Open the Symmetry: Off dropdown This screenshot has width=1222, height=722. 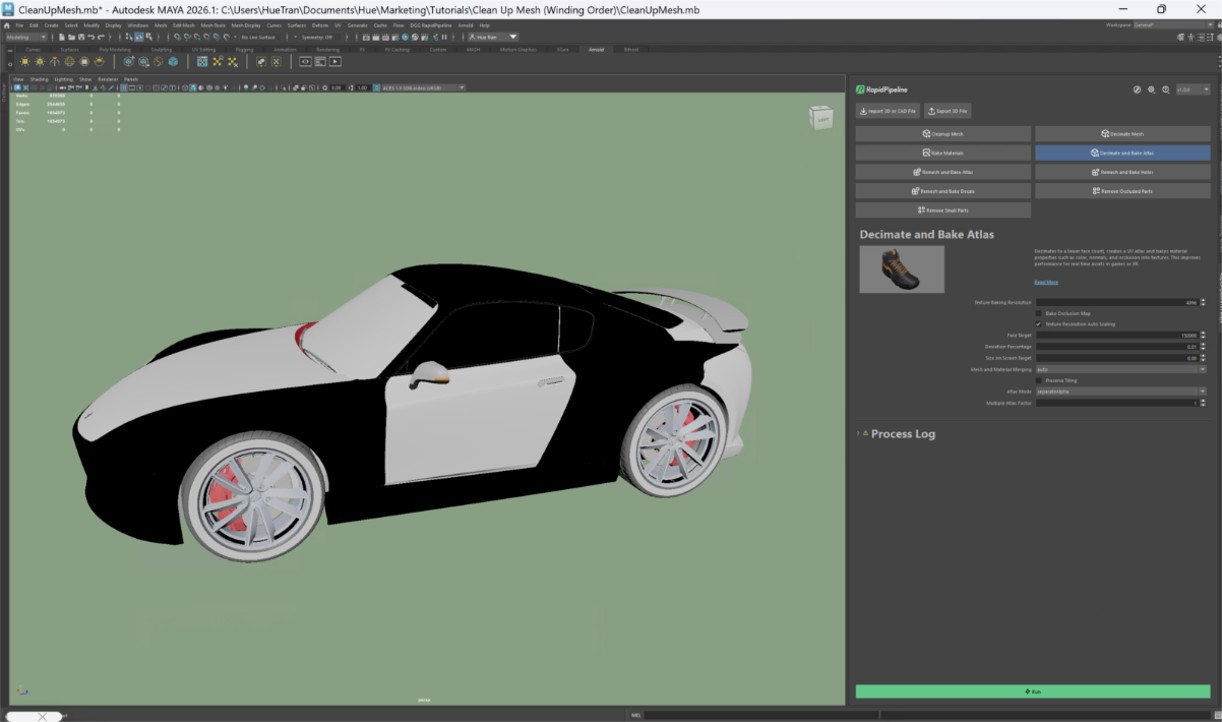click(320, 37)
